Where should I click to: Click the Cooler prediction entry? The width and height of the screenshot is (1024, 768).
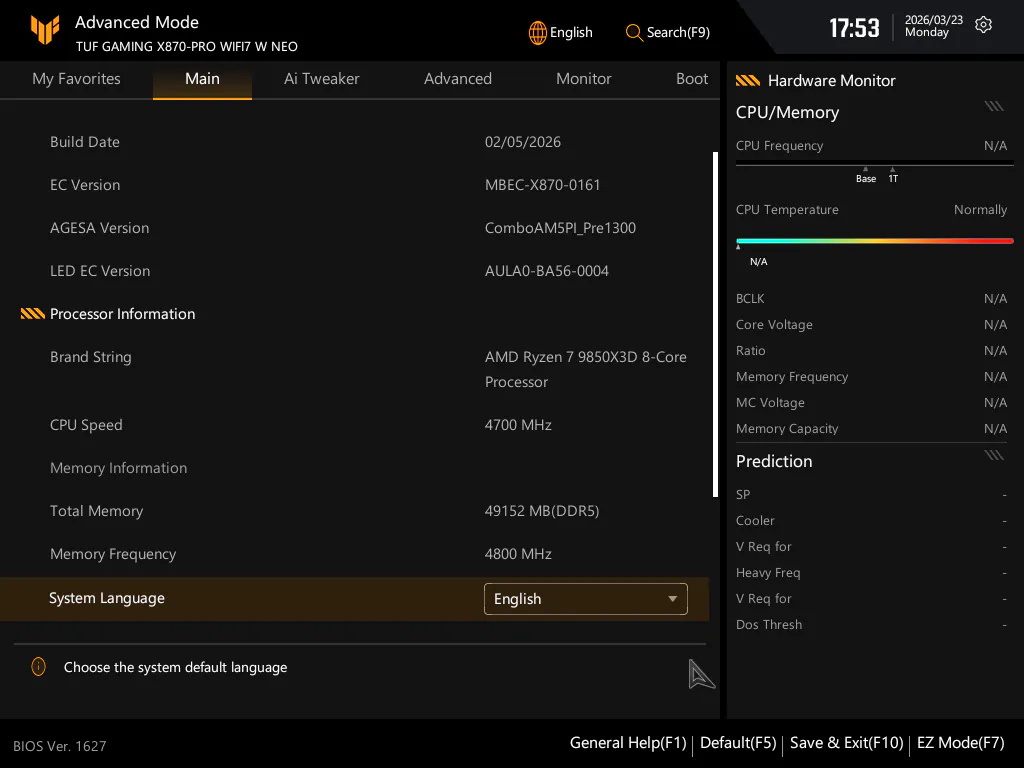(x=755, y=520)
